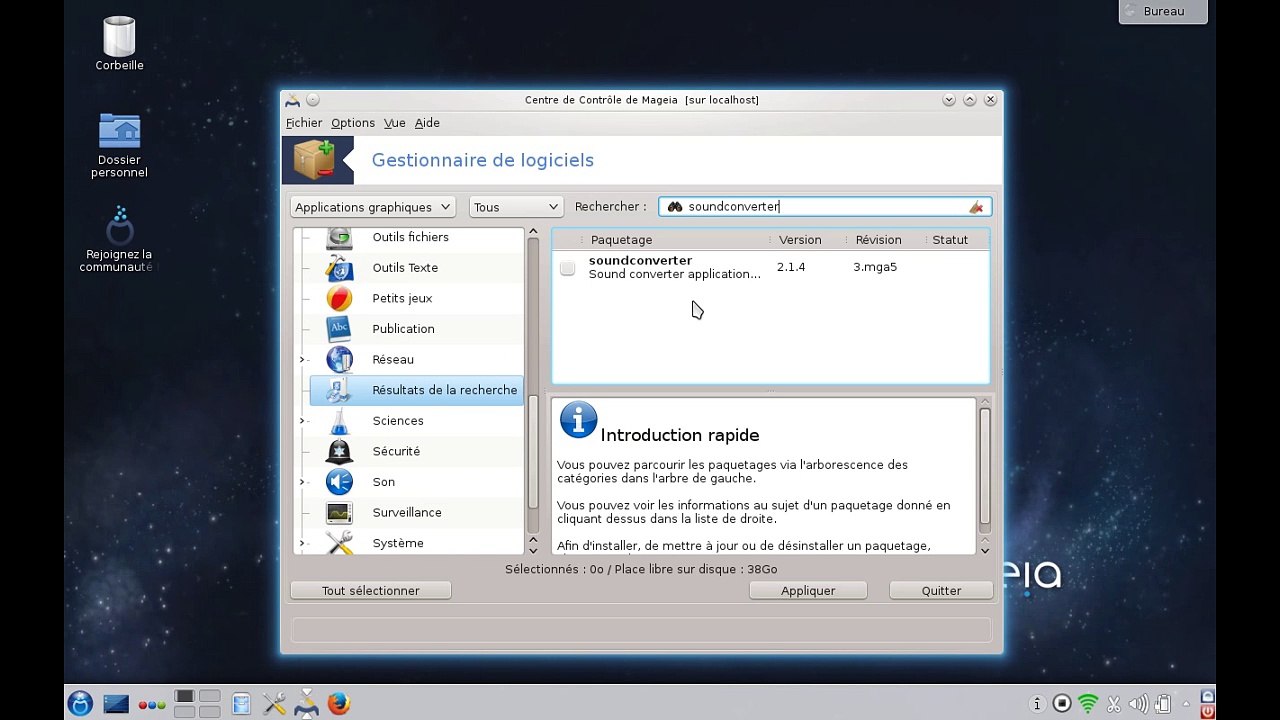Image resolution: width=1280 pixels, height=720 pixels.
Task: Click the description pane scroll-down arrow
Action: [985, 549]
